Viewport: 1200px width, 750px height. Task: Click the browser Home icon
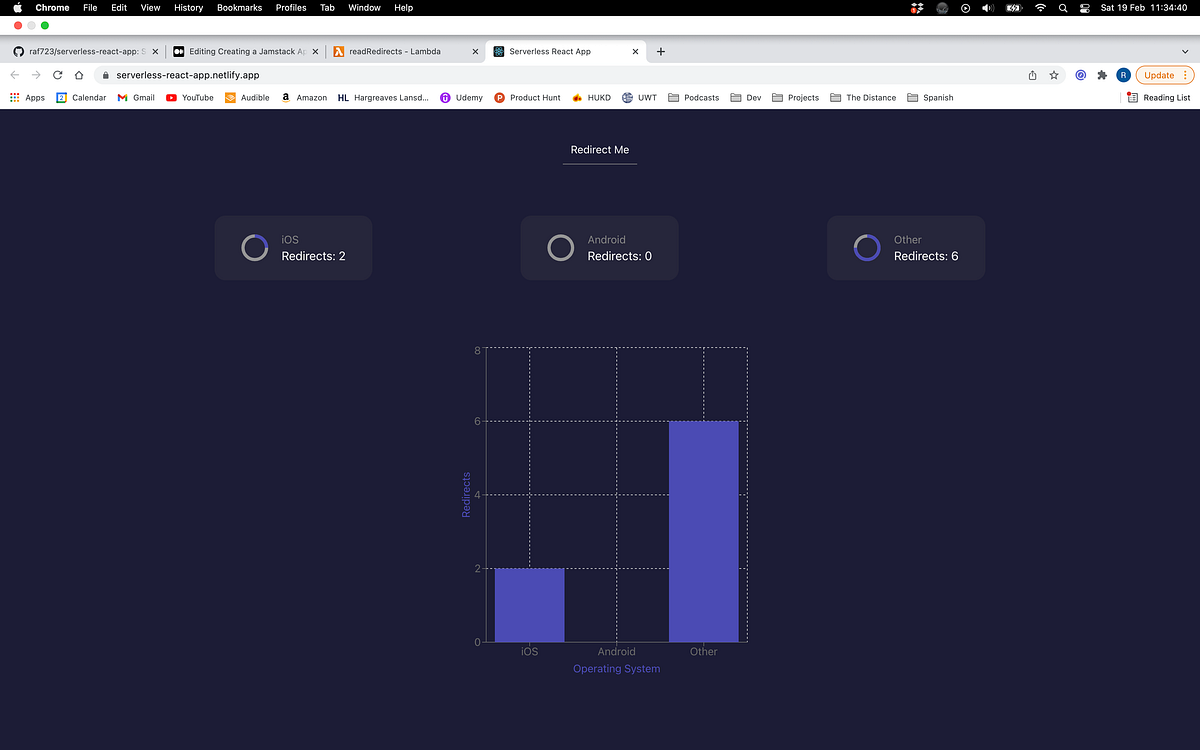click(x=78, y=74)
